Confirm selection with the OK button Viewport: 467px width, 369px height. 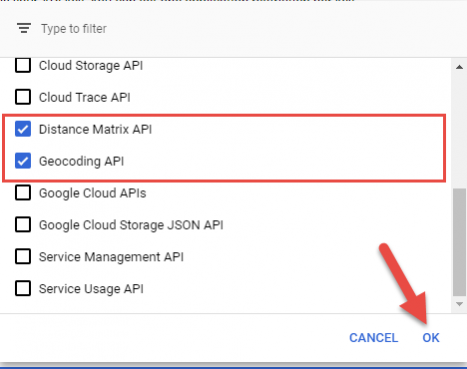tap(431, 338)
